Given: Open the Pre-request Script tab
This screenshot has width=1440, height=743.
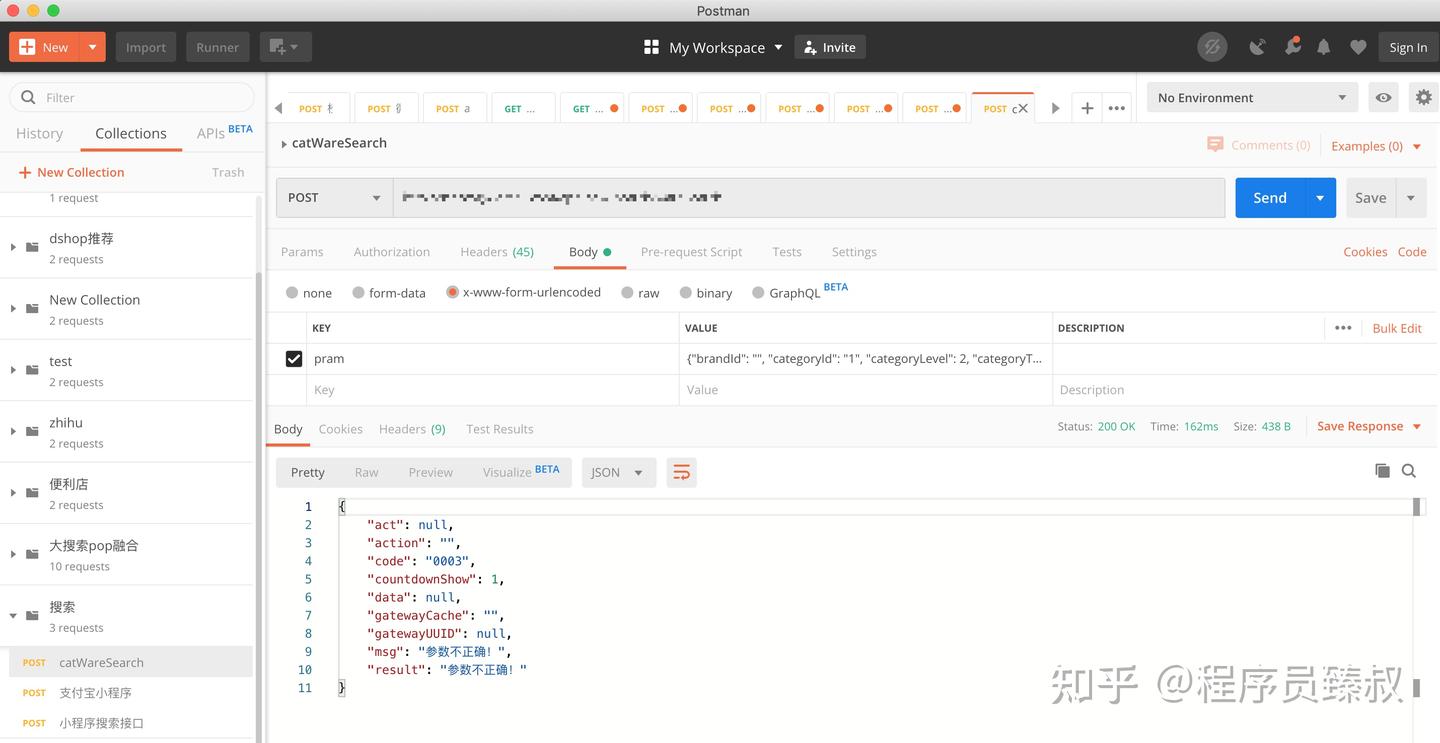Looking at the screenshot, I should click(x=691, y=252).
